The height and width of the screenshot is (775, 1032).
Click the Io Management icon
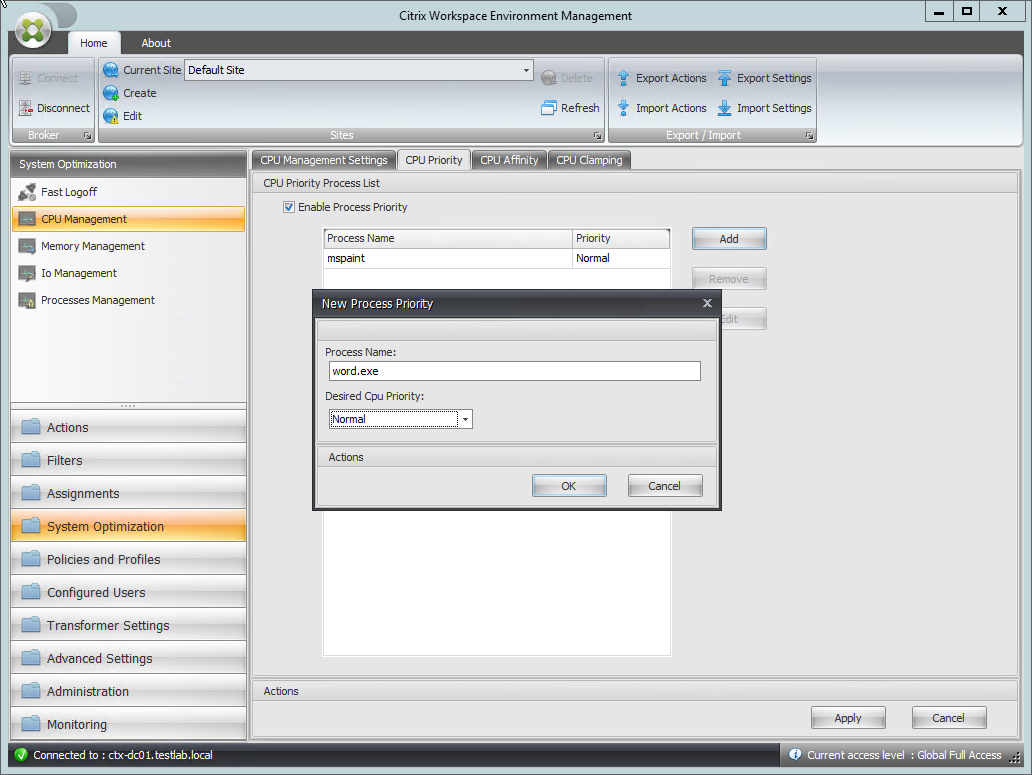(x=27, y=273)
